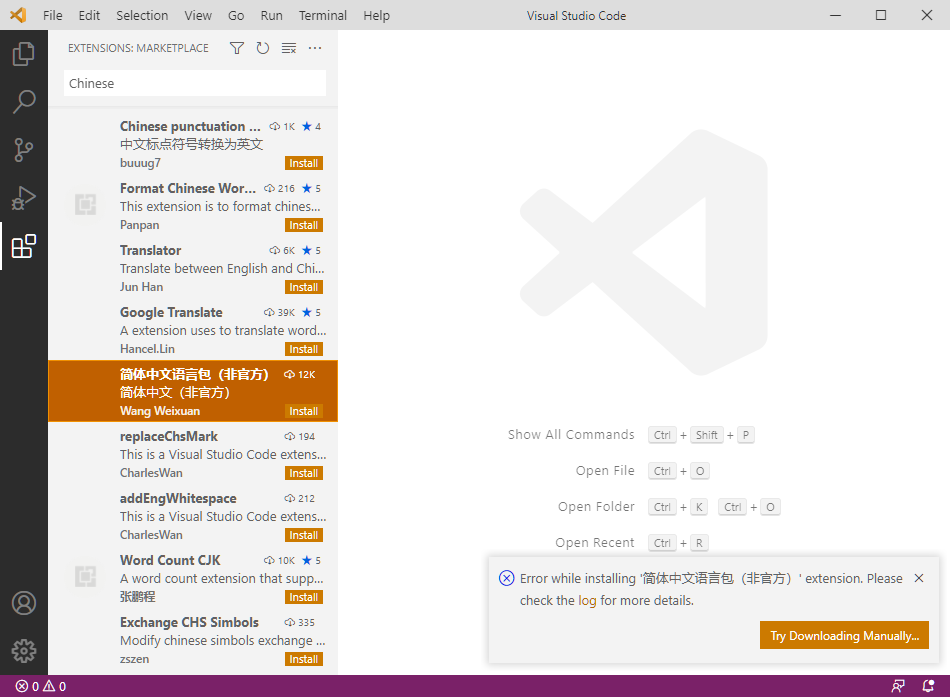
Task: Refresh the extensions list
Action: tap(262, 48)
